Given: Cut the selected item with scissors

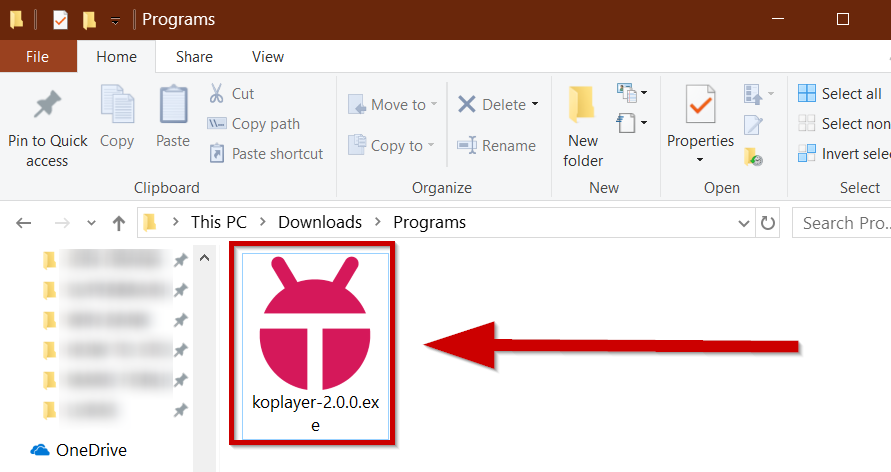Looking at the screenshot, I should 231,93.
